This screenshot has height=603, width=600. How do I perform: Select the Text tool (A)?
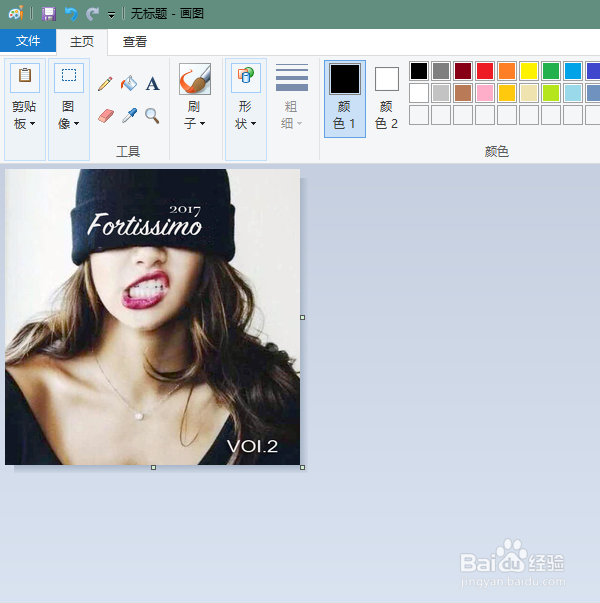(152, 83)
